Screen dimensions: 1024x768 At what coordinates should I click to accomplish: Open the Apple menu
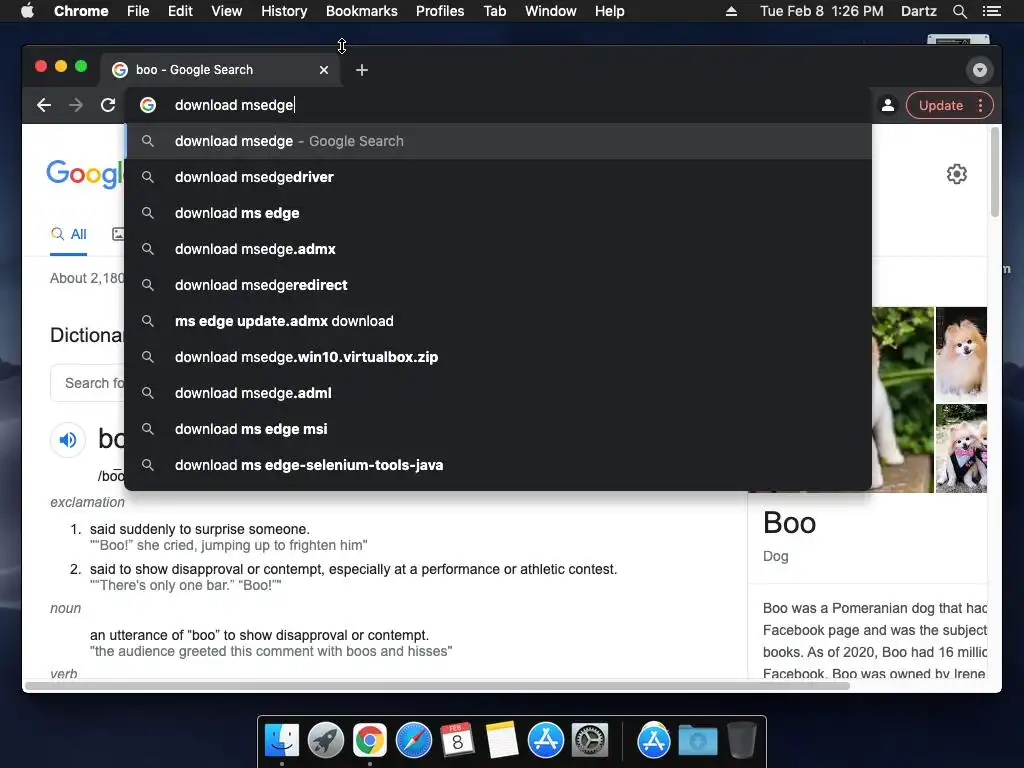[27, 11]
